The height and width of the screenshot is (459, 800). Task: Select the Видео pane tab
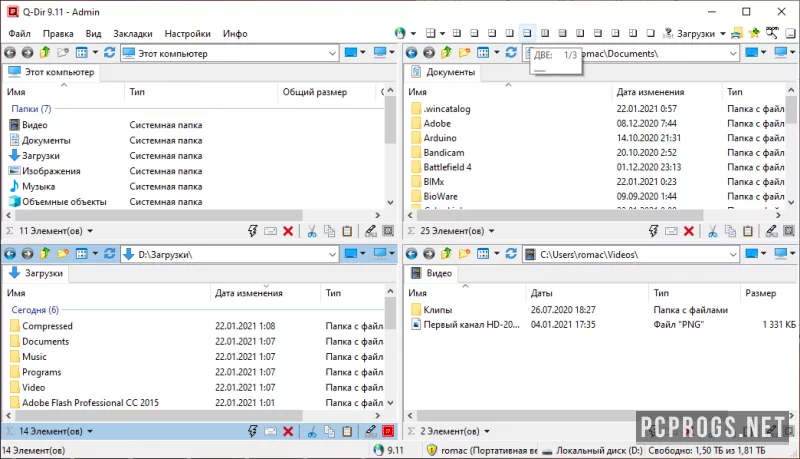tap(432, 273)
